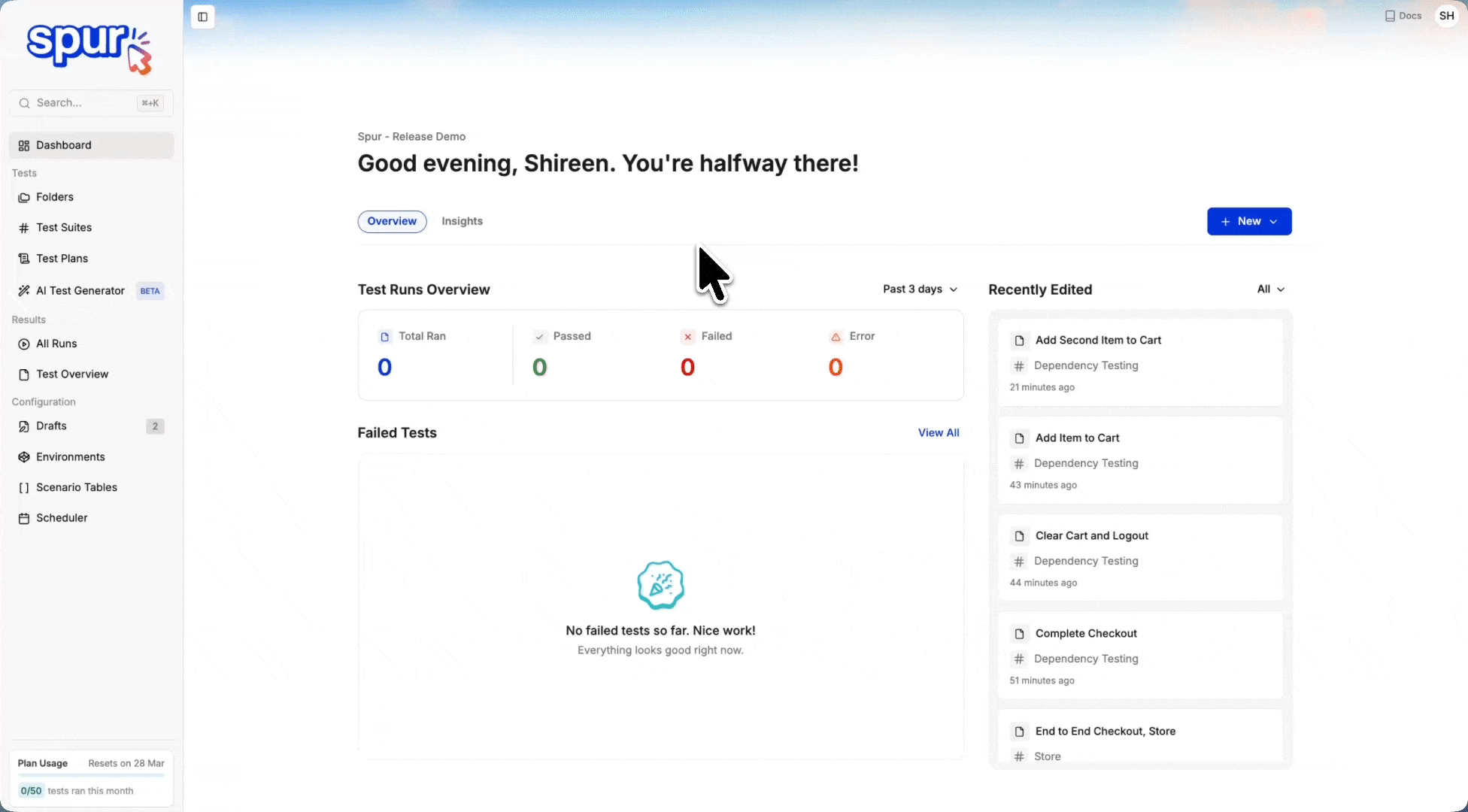Open Environments via its icon
The height and width of the screenshot is (812, 1468).
point(24,457)
